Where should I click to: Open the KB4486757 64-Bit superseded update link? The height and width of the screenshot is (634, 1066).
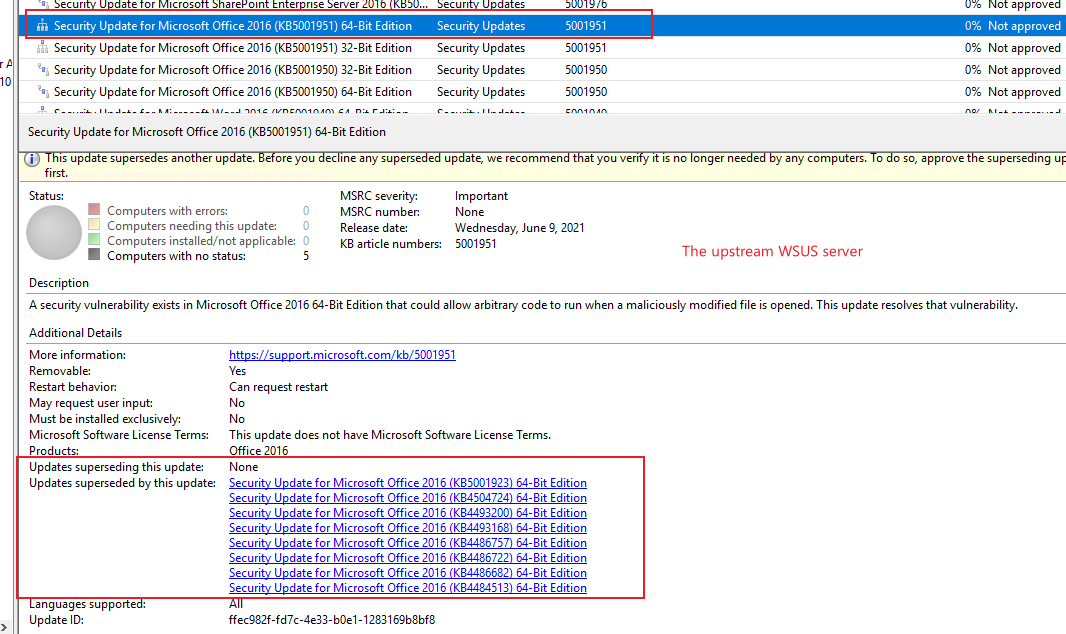(407, 542)
